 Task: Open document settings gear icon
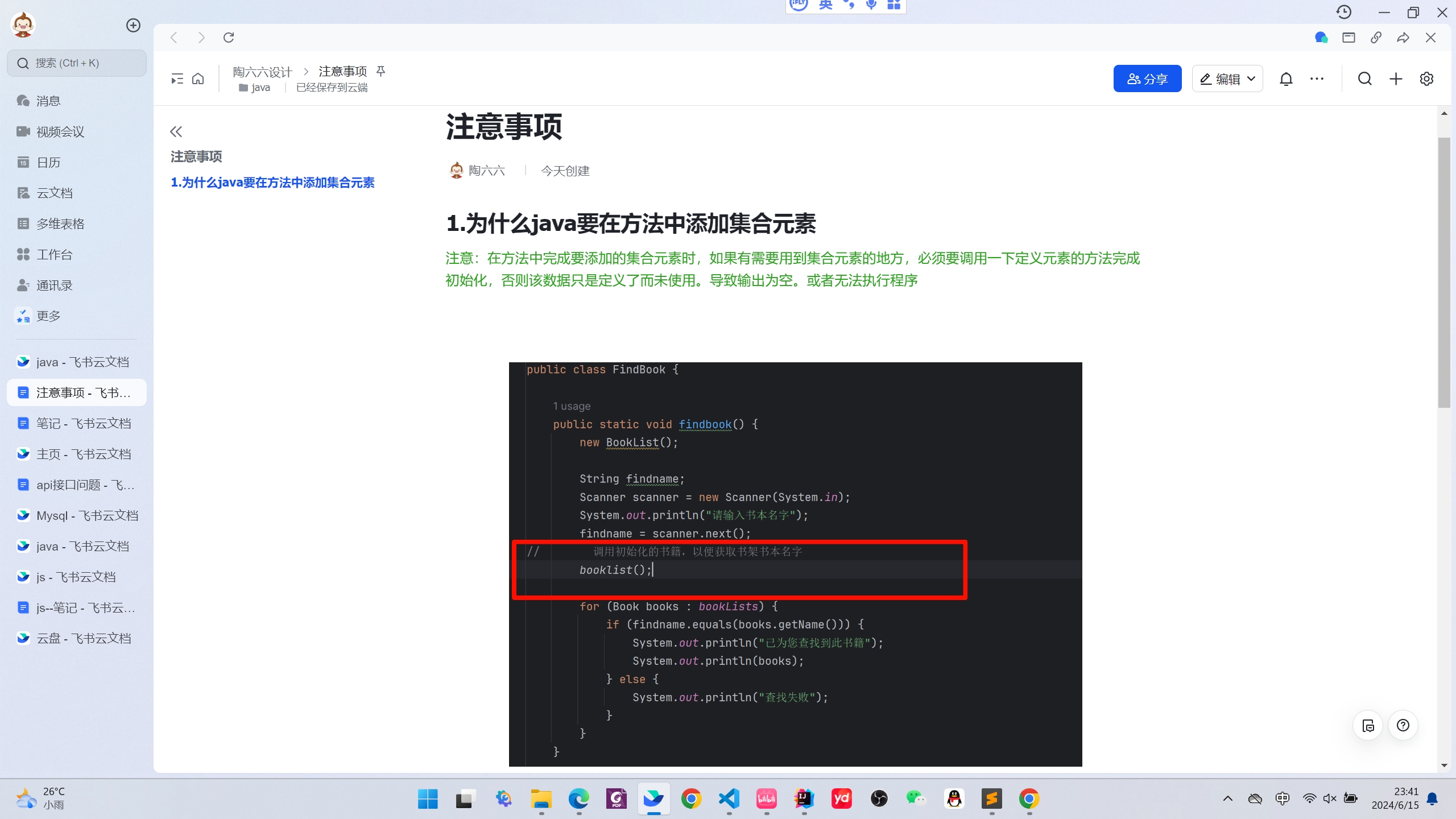coord(1426,78)
